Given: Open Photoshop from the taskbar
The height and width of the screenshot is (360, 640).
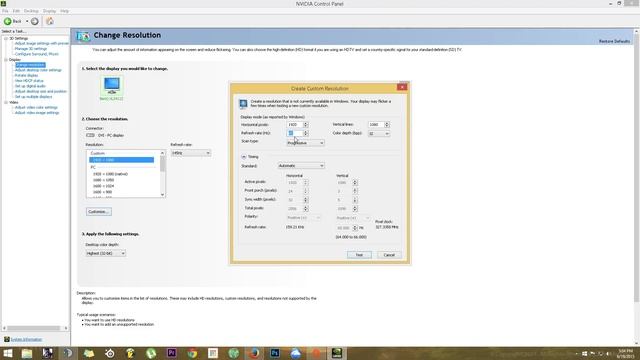Looking at the screenshot, I should (275, 353).
